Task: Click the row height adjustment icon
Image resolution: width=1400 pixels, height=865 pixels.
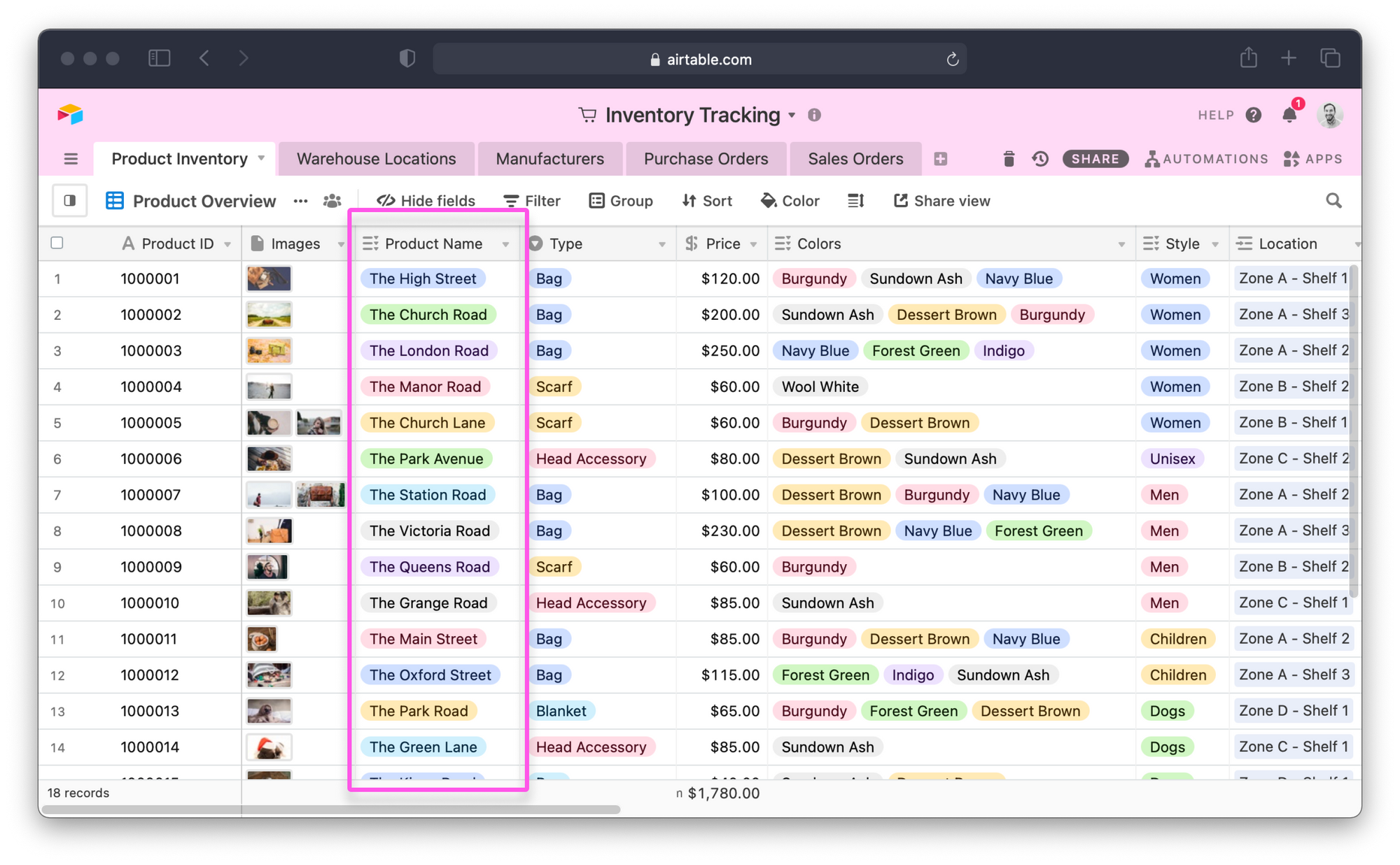Action: tap(855, 201)
